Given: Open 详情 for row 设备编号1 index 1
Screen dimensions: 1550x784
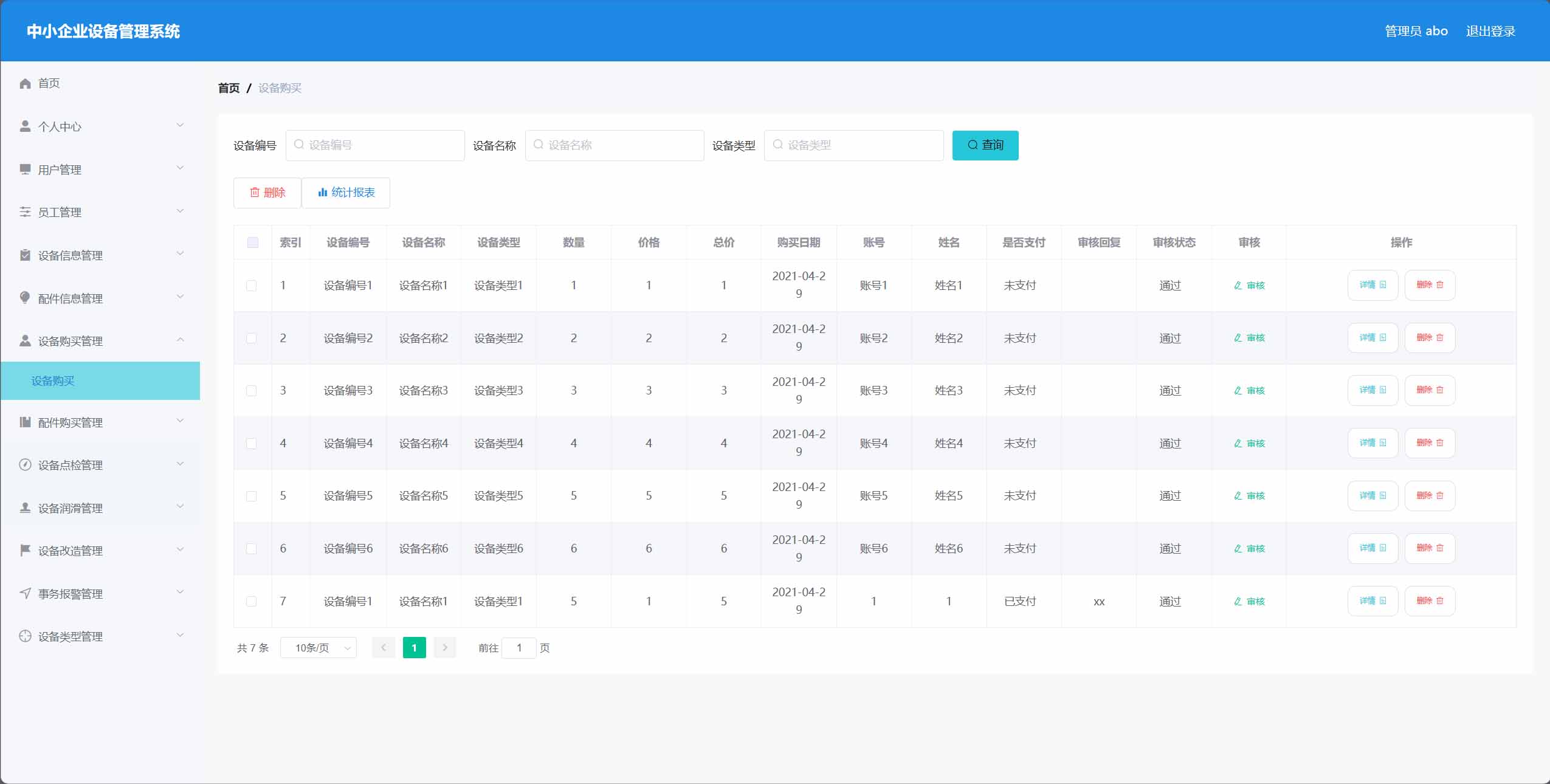Looking at the screenshot, I should pos(1373,285).
